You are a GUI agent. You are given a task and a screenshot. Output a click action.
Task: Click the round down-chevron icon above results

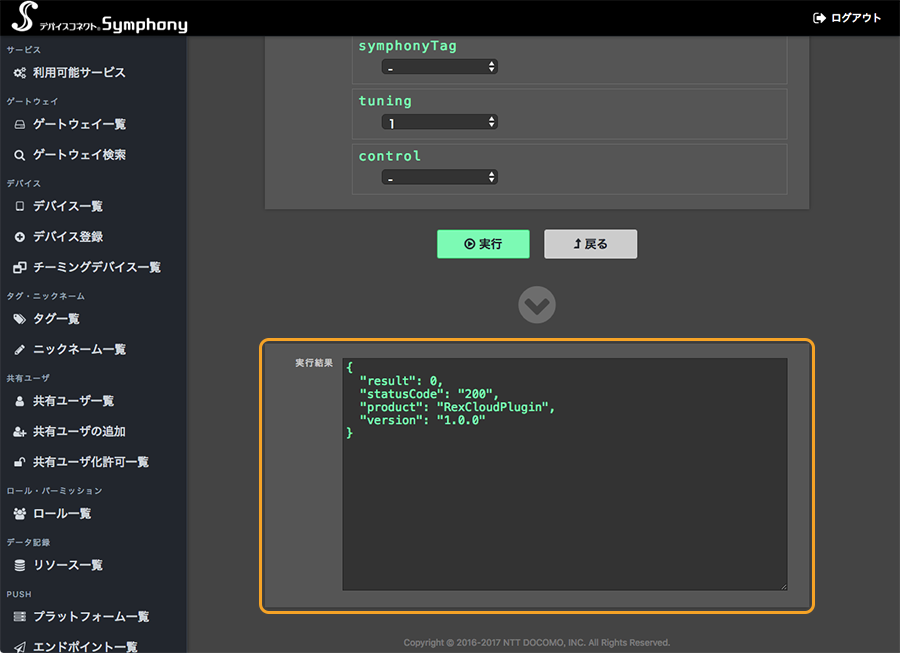point(537,305)
